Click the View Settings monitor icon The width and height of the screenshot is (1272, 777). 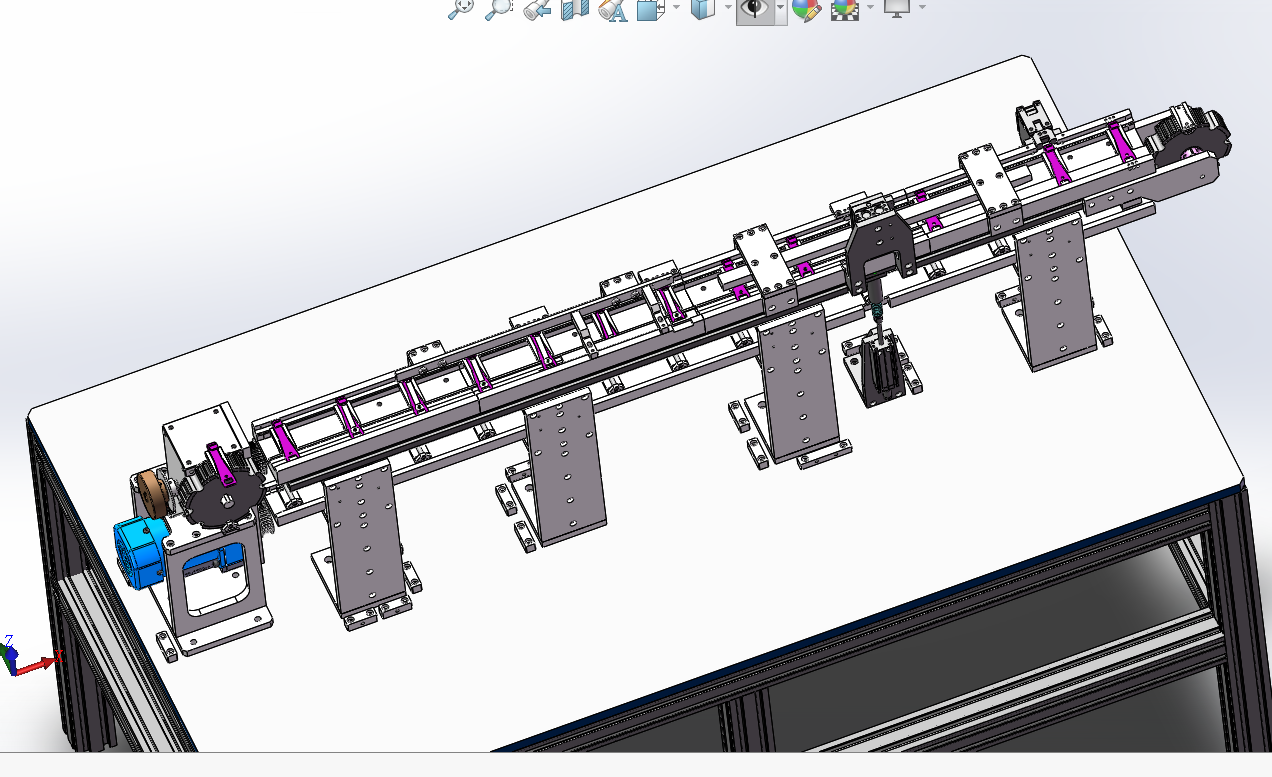pos(897,8)
